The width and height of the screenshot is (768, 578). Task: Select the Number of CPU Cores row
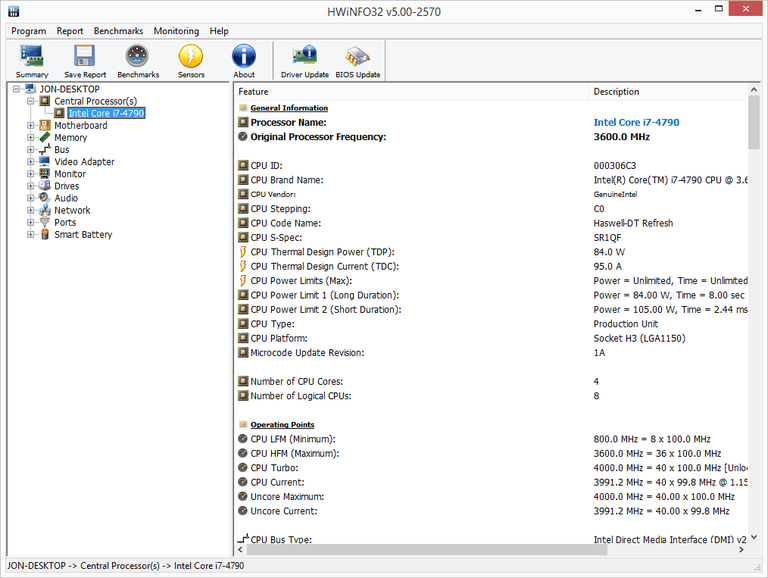[x=492, y=381]
